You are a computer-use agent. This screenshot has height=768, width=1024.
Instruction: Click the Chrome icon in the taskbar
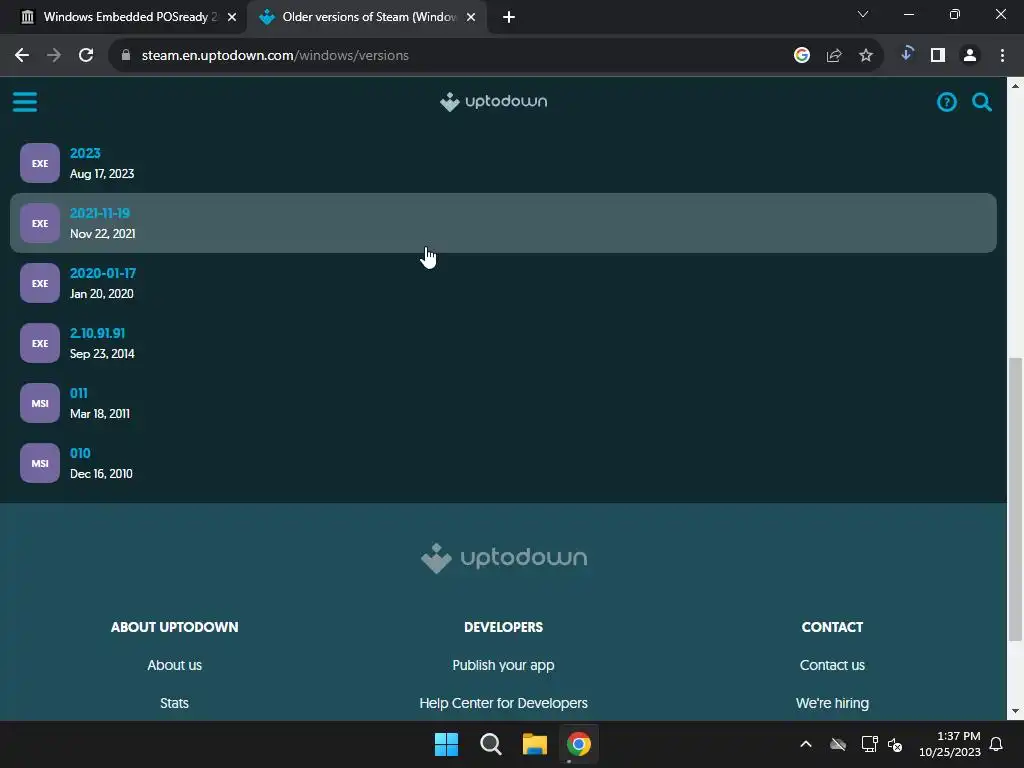579,744
